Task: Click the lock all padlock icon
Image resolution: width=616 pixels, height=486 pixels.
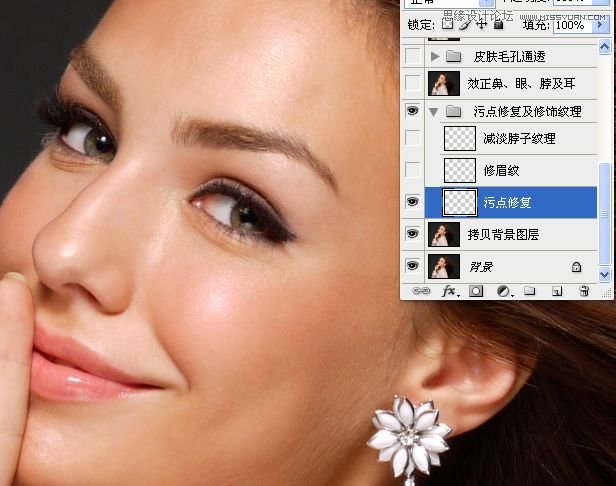Action: coord(499,25)
